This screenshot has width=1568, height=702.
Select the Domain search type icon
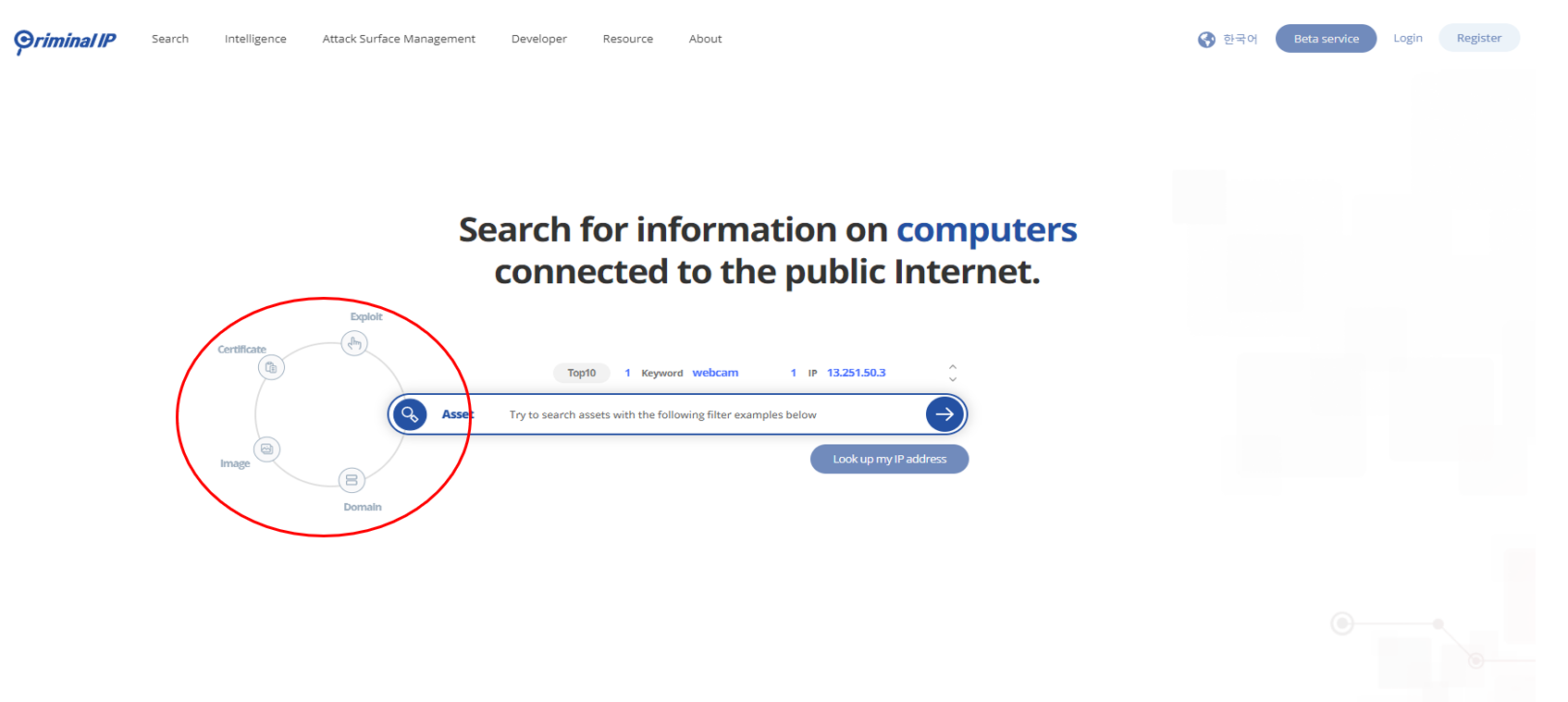point(352,480)
